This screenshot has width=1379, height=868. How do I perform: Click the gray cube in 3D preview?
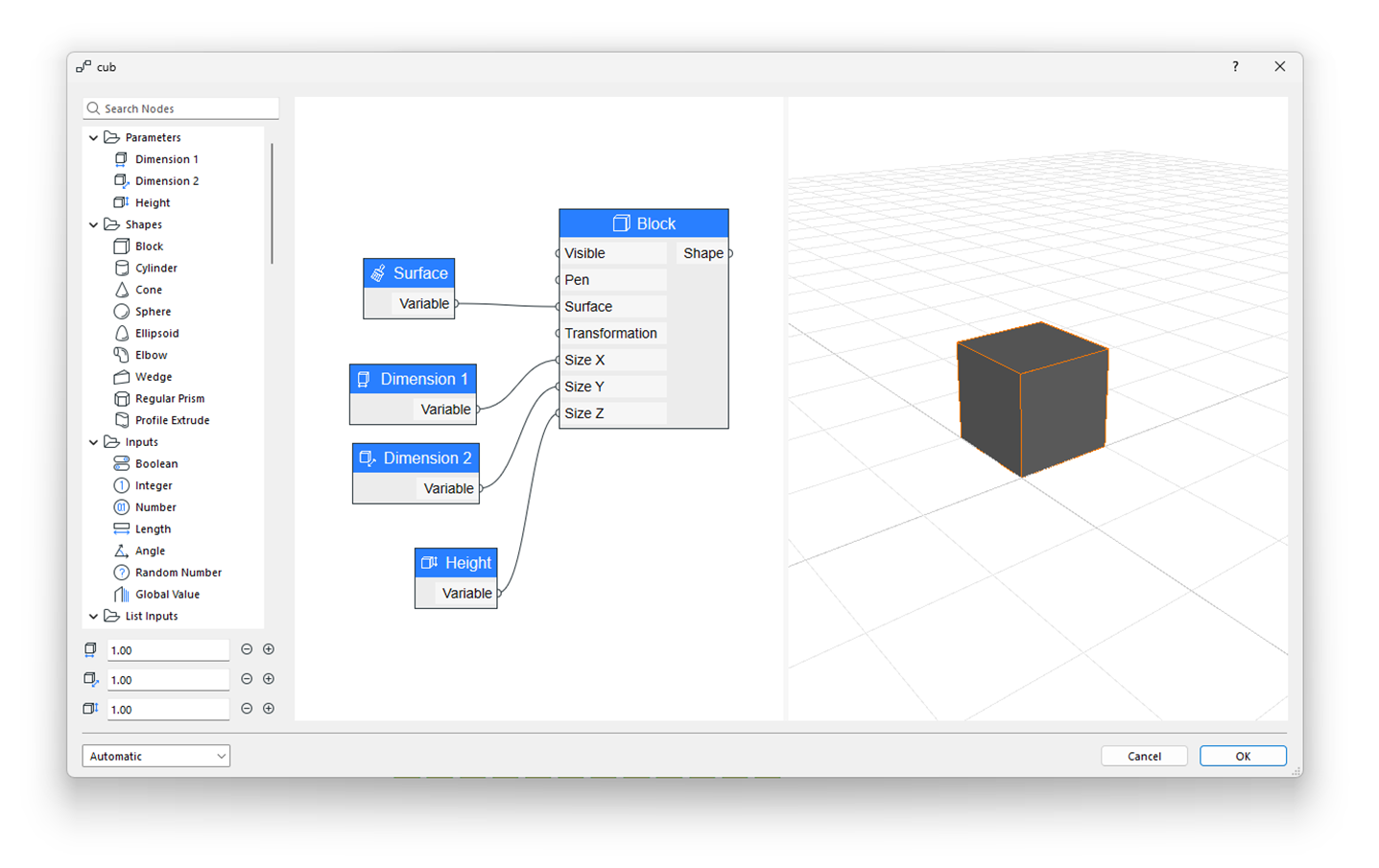(x=1033, y=398)
